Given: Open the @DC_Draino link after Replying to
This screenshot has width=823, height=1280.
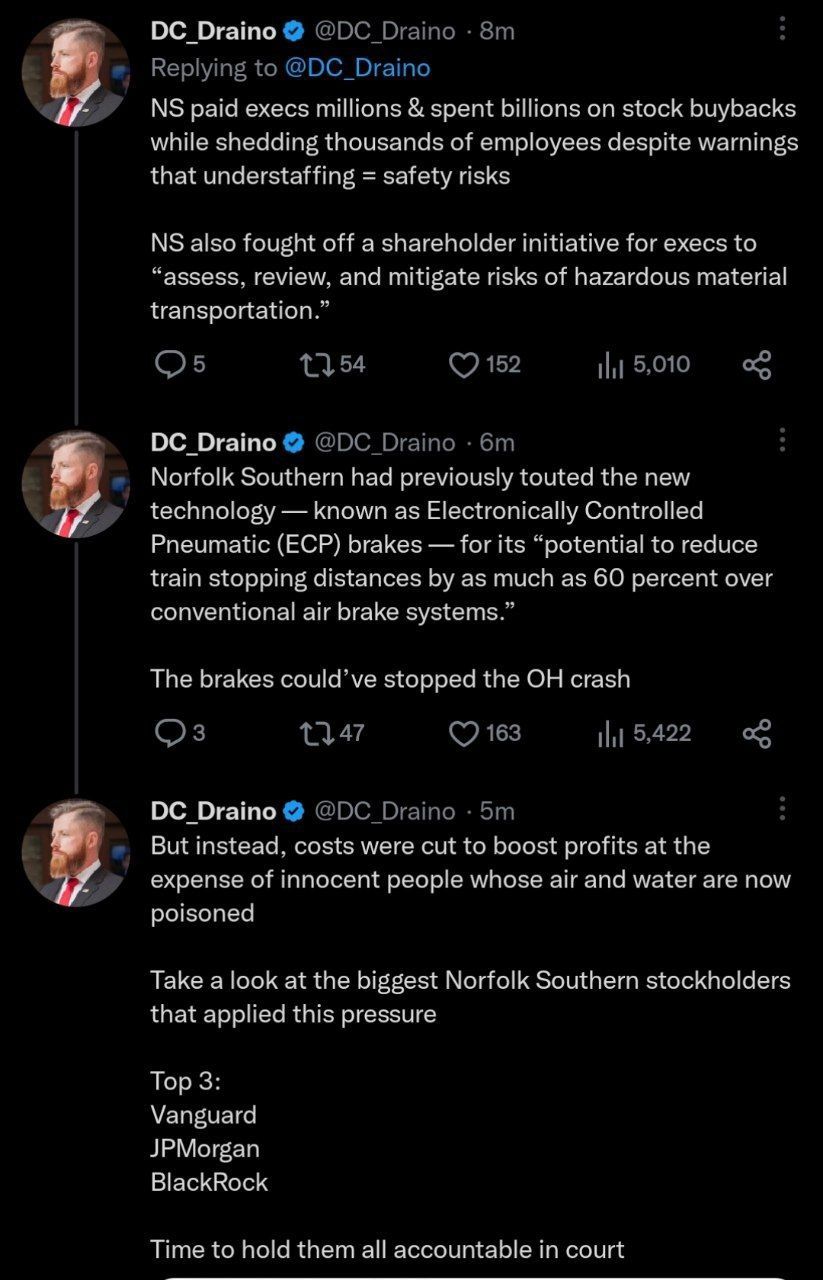Looking at the screenshot, I should (x=357, y=68).
